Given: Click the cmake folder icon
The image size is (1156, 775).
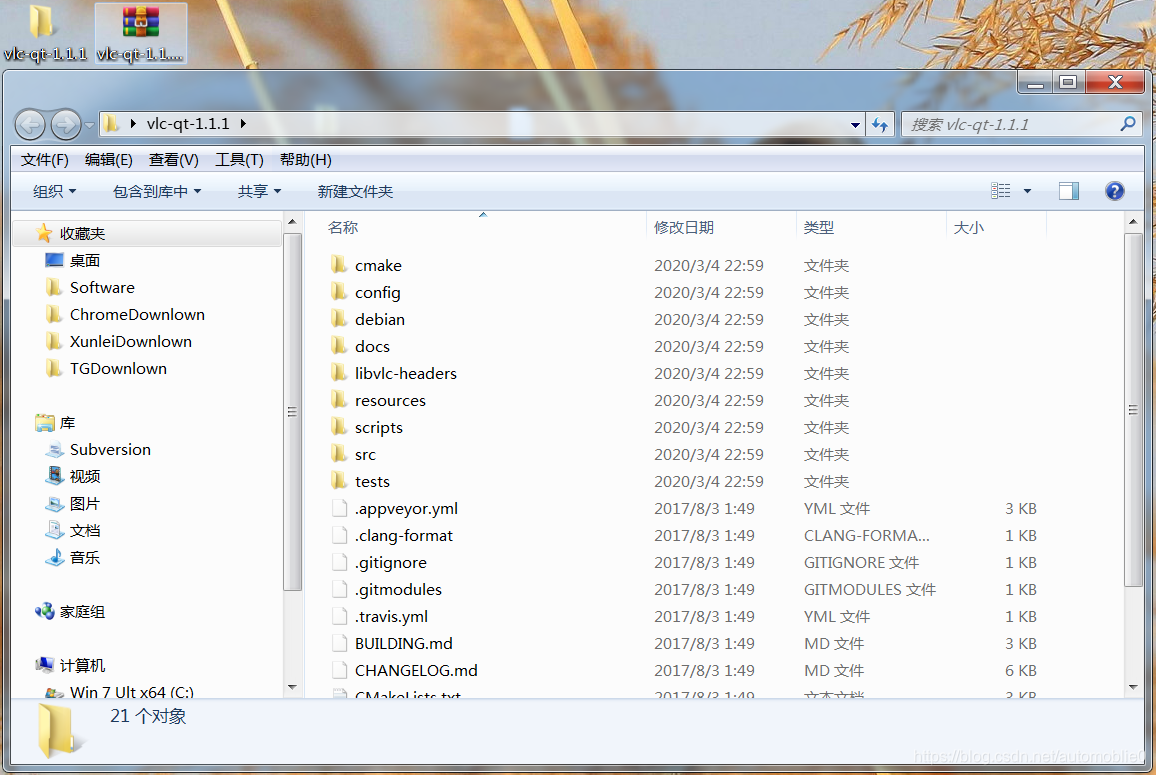Looking at the screenshot, I should (x=339, y=265).
